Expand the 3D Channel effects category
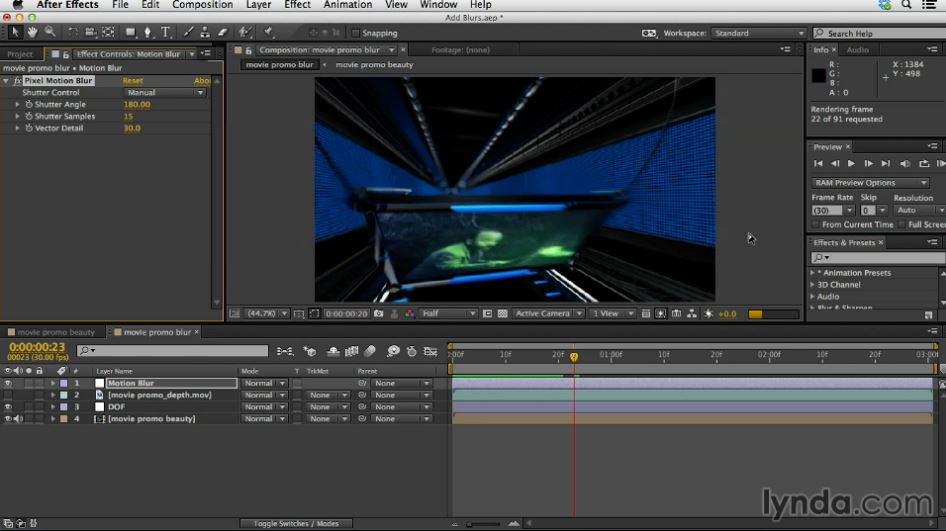 [812, 285]
